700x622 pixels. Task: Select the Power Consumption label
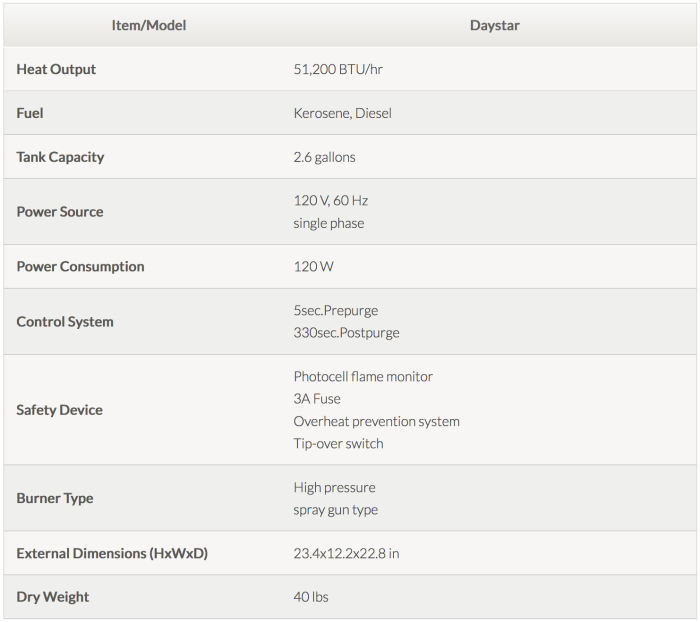coord(80,267)
